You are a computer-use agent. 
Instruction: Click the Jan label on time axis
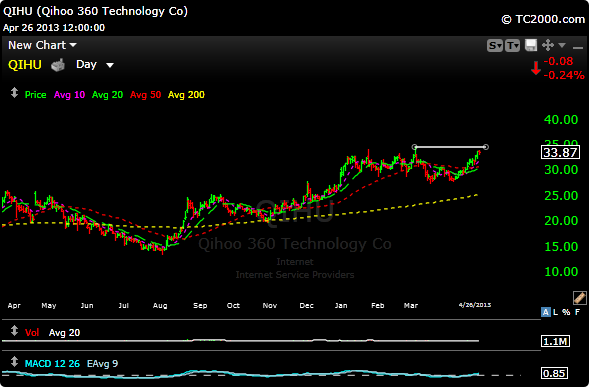click(341, 305)
